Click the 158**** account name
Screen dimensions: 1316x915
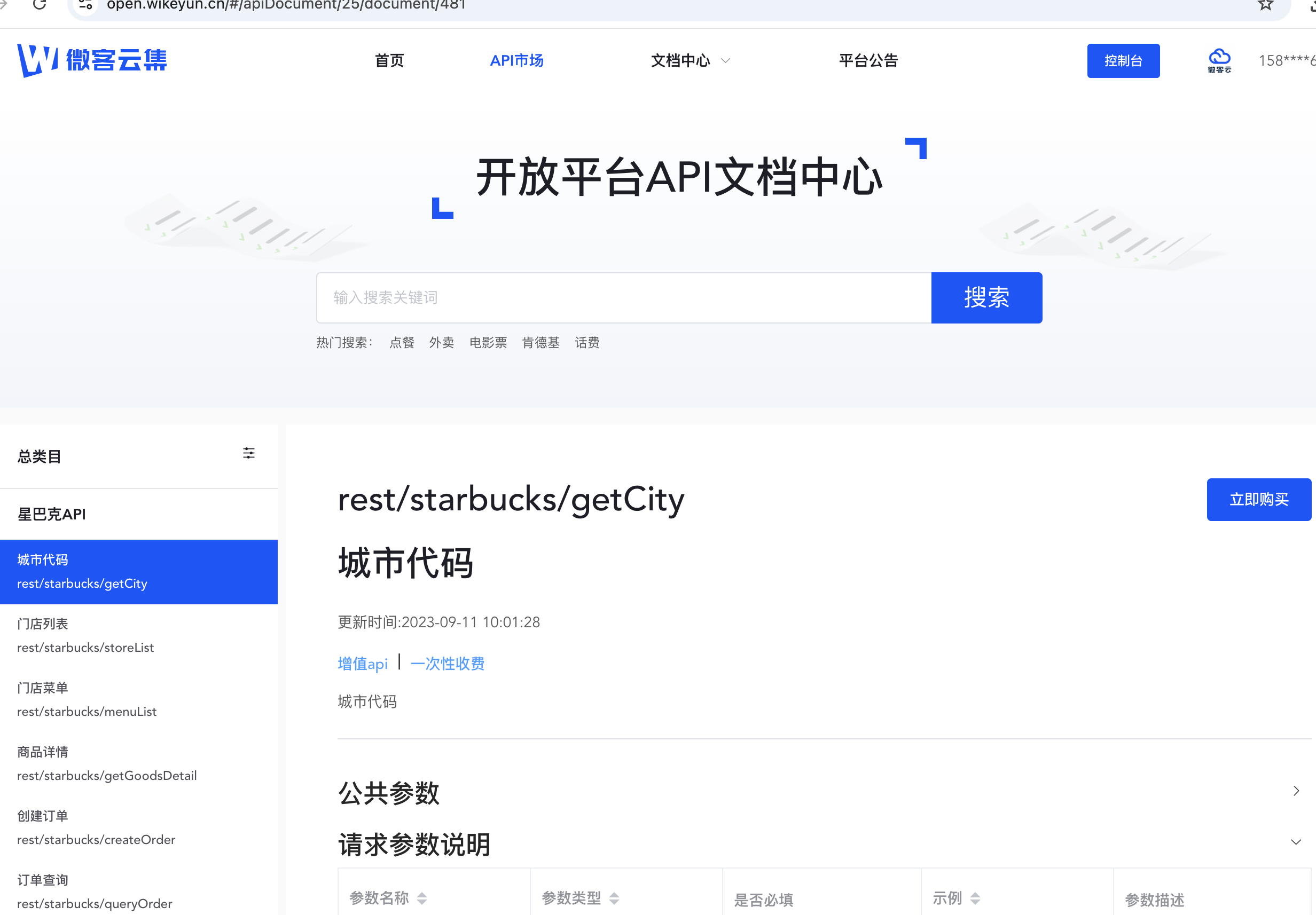click(x=1287, y=60)
